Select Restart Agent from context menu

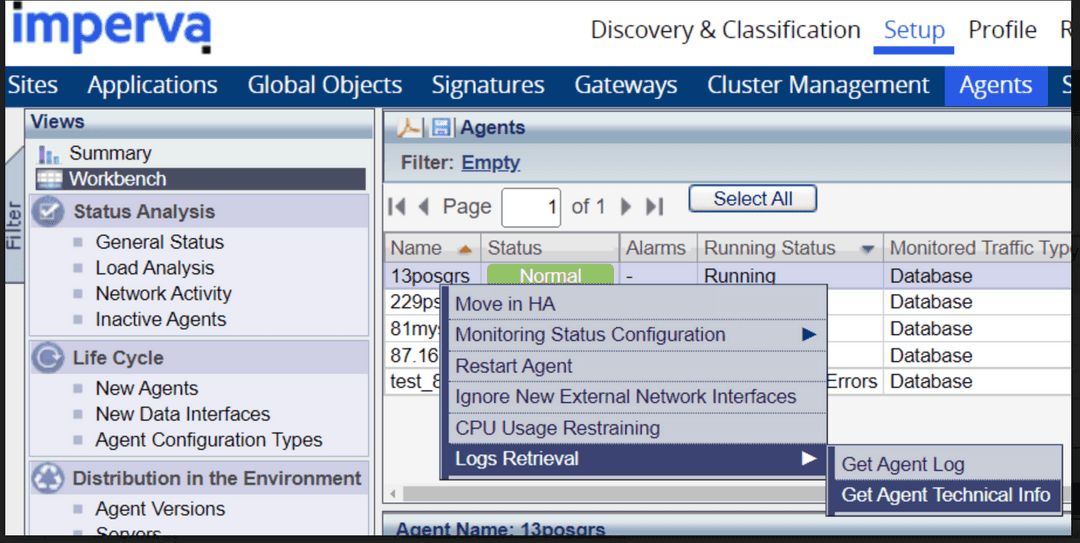point(514,366)
